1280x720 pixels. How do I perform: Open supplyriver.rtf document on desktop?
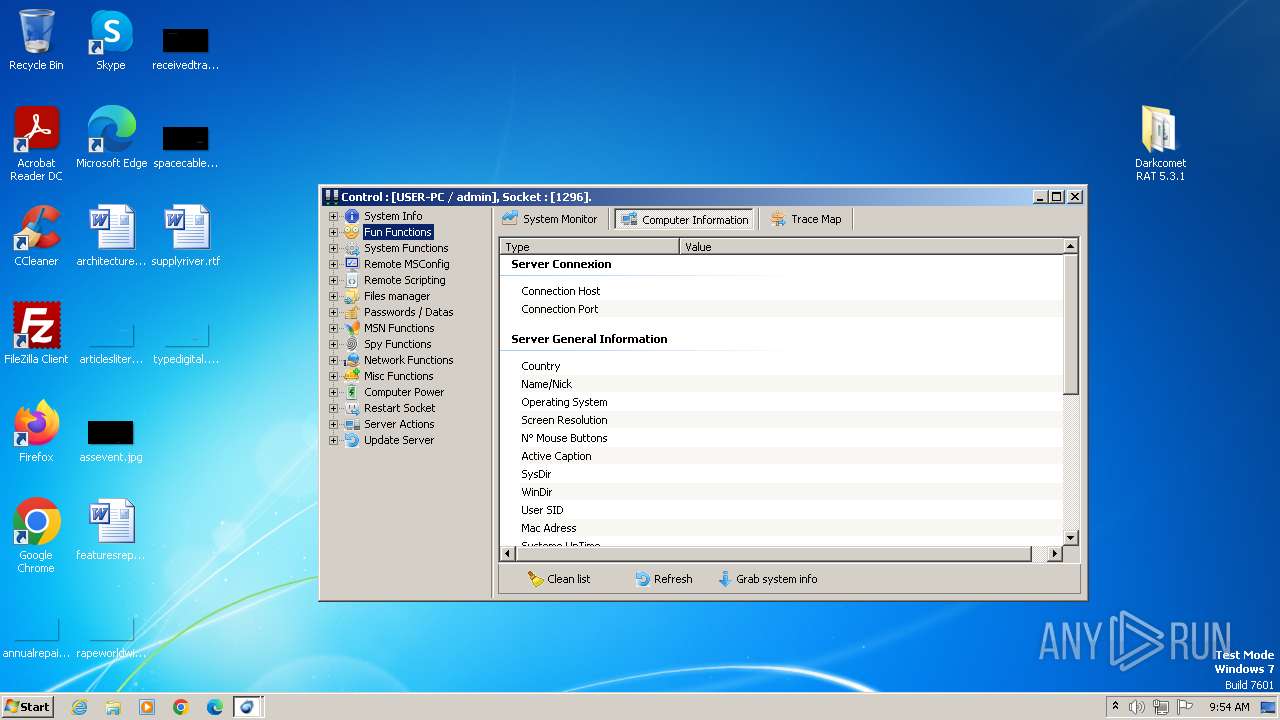(x=186, y=235)
